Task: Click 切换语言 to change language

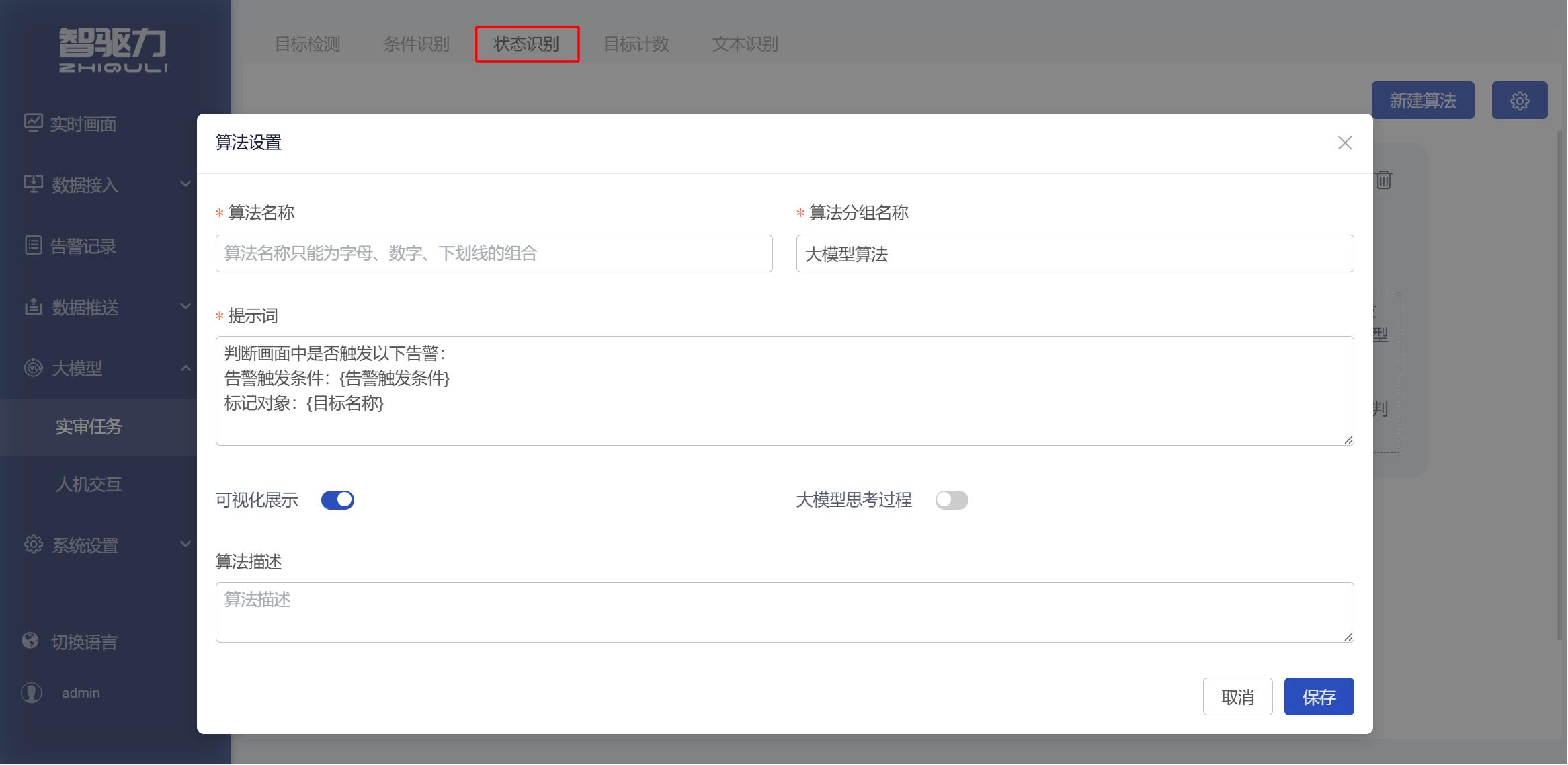Action: pyautogui.click(x=84, y=642)
